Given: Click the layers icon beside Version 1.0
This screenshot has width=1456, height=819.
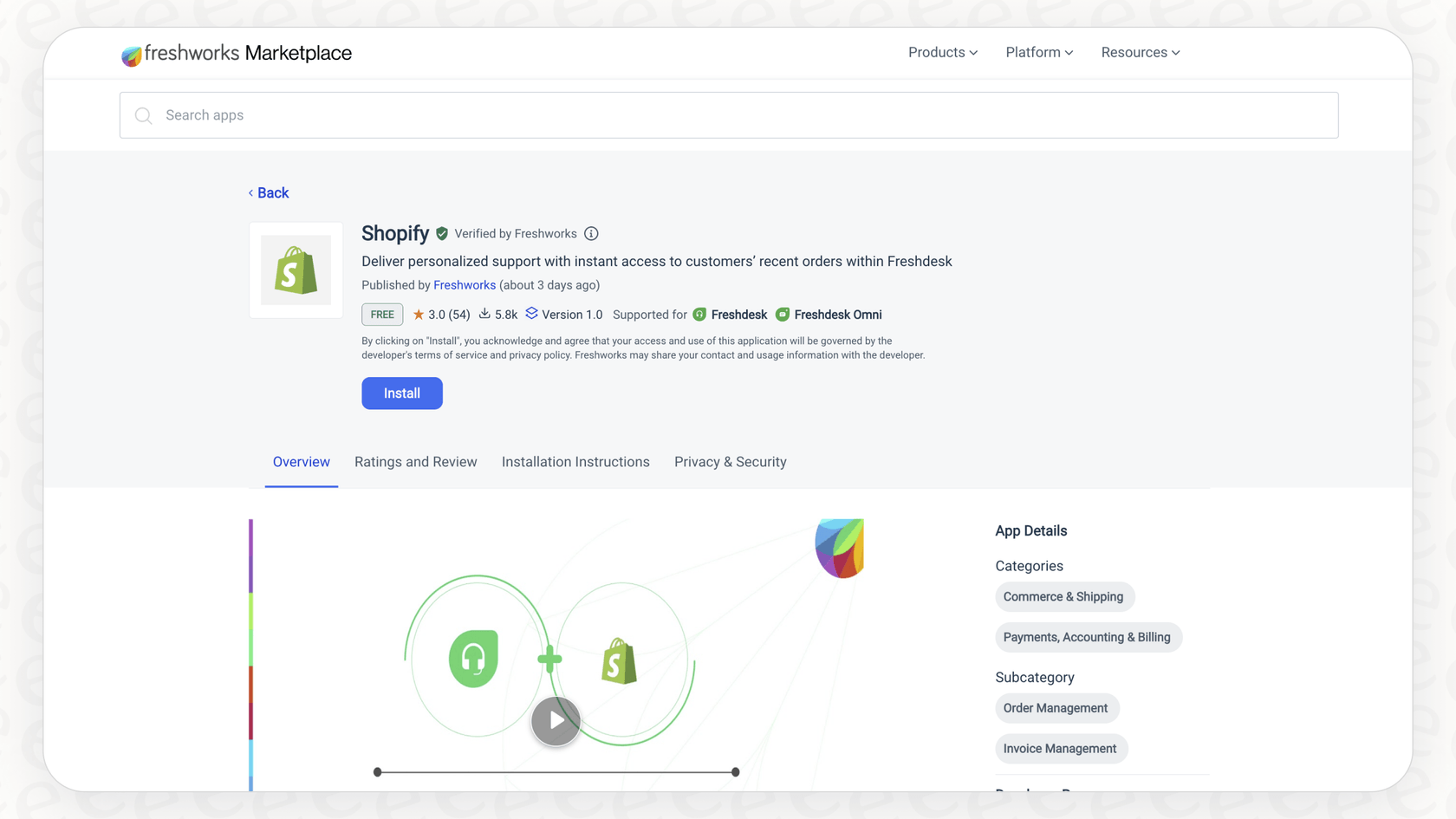Looking at the screenshot, I should click(x=531, y=314).
